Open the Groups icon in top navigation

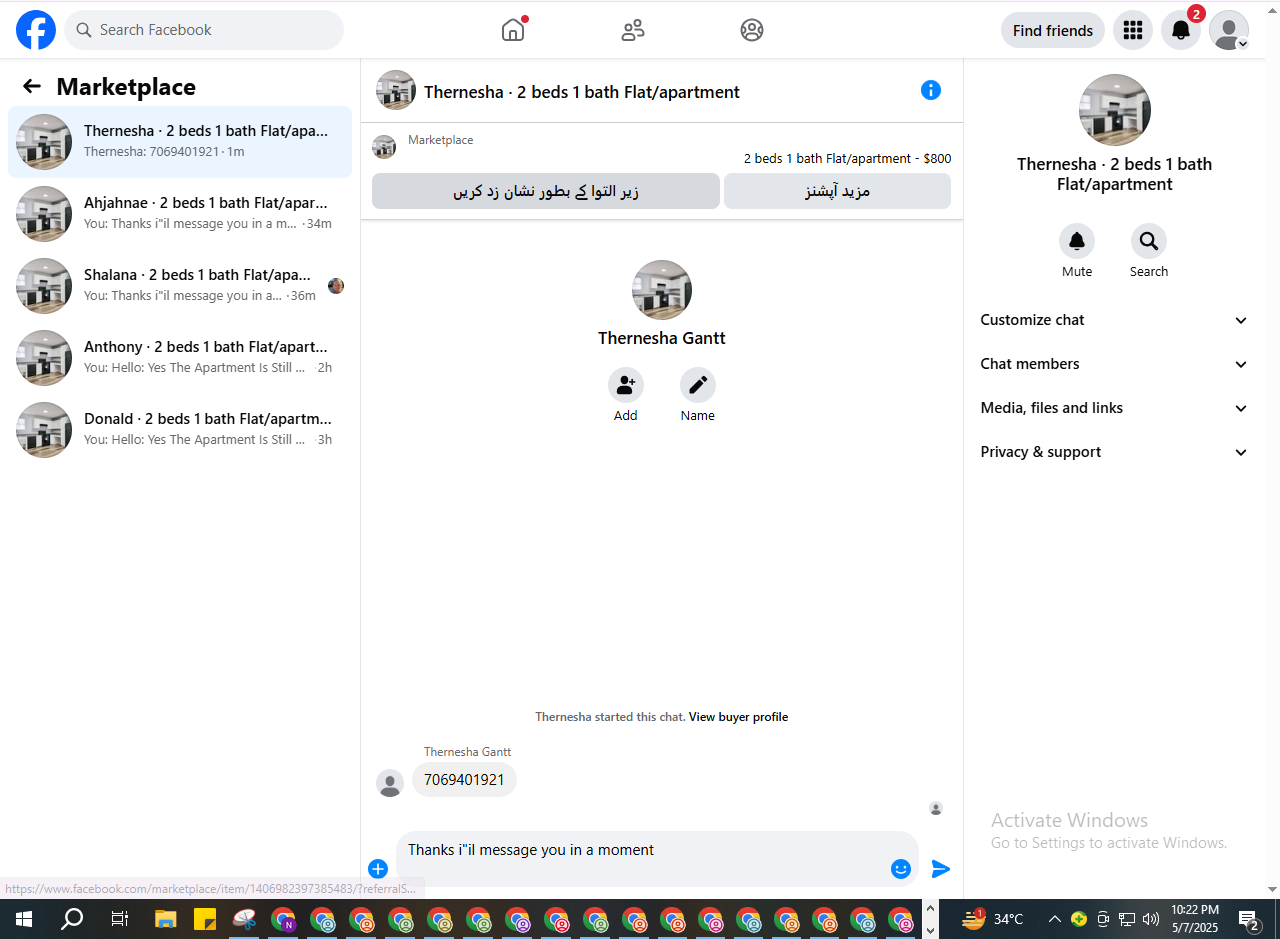click(x=752, y=30)
